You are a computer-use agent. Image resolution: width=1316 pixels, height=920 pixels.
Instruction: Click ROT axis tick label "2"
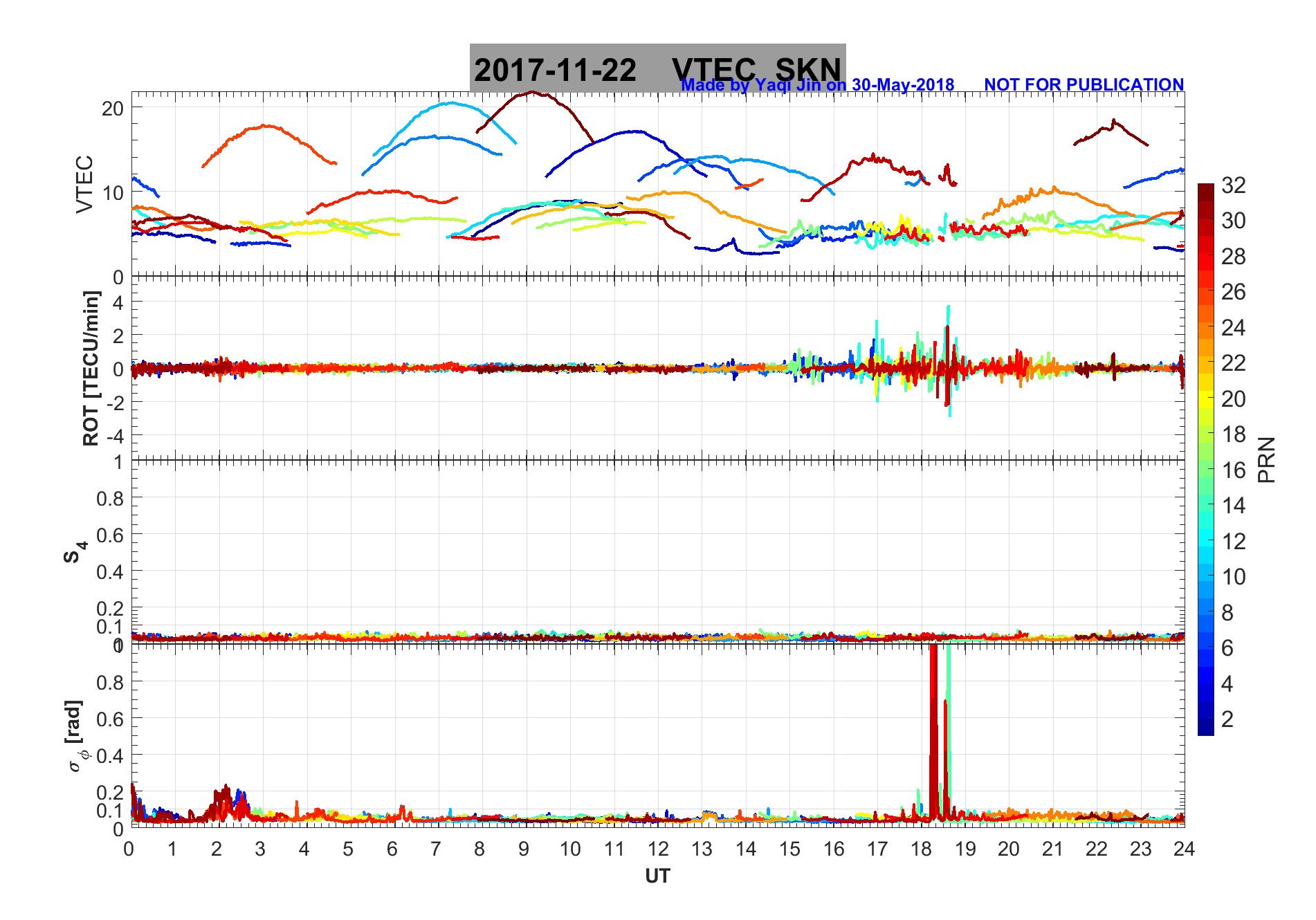click(x=118, y=336)
